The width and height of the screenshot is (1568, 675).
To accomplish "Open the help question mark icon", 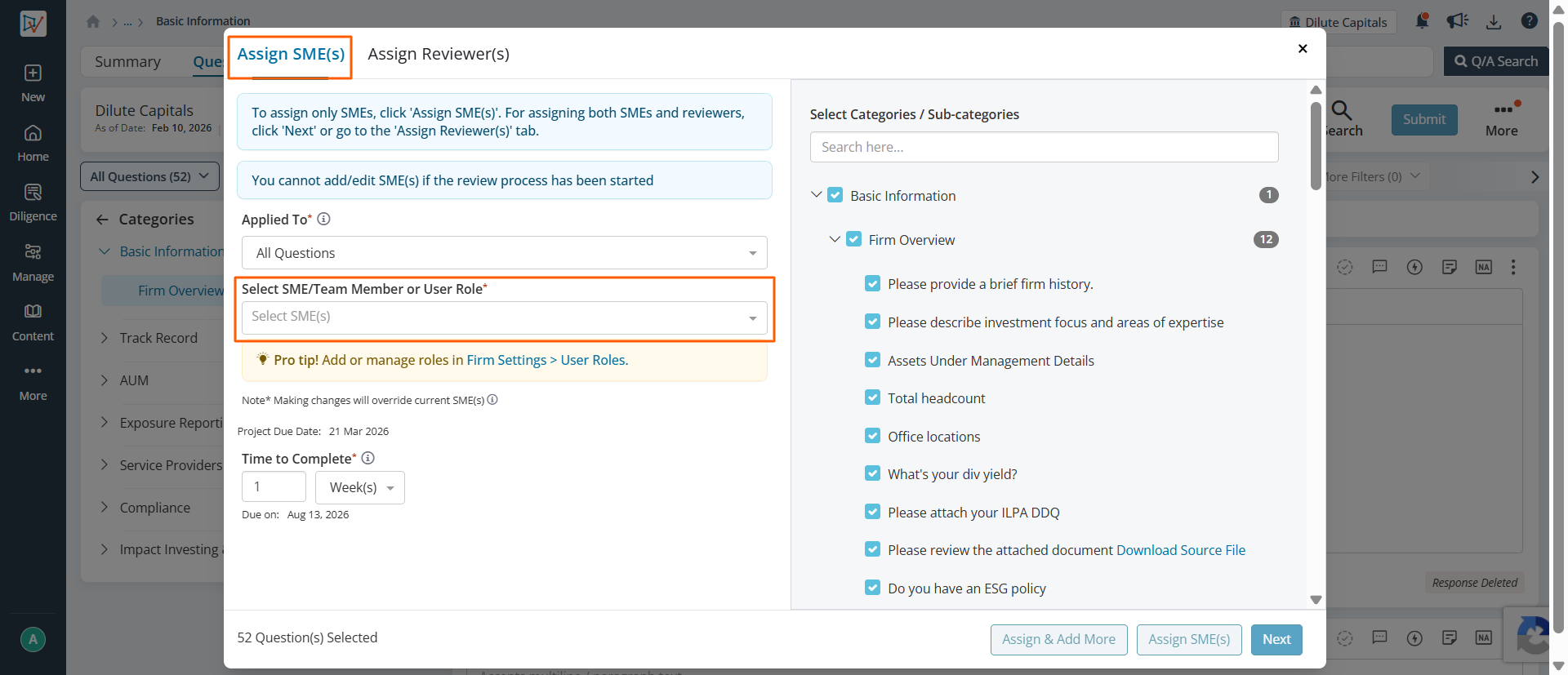I will (1530, 21).
